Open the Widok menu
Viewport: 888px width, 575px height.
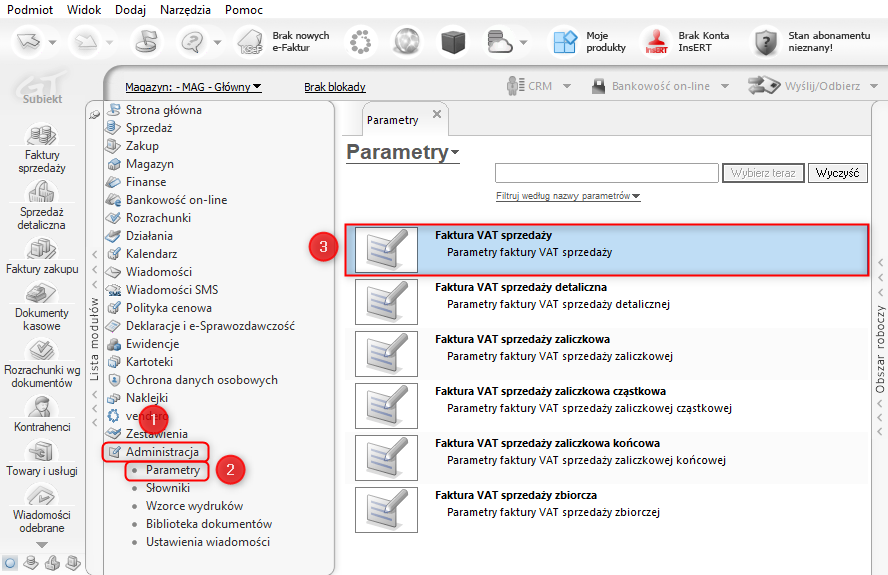[84, 10]
